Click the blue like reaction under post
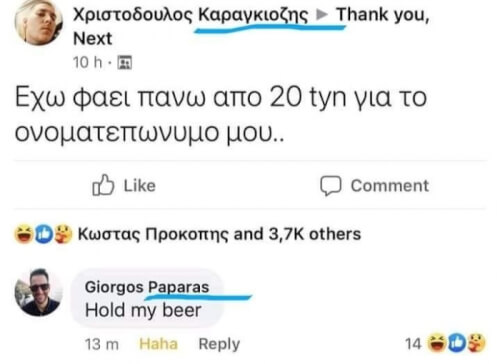 click(x=44, y=234)
